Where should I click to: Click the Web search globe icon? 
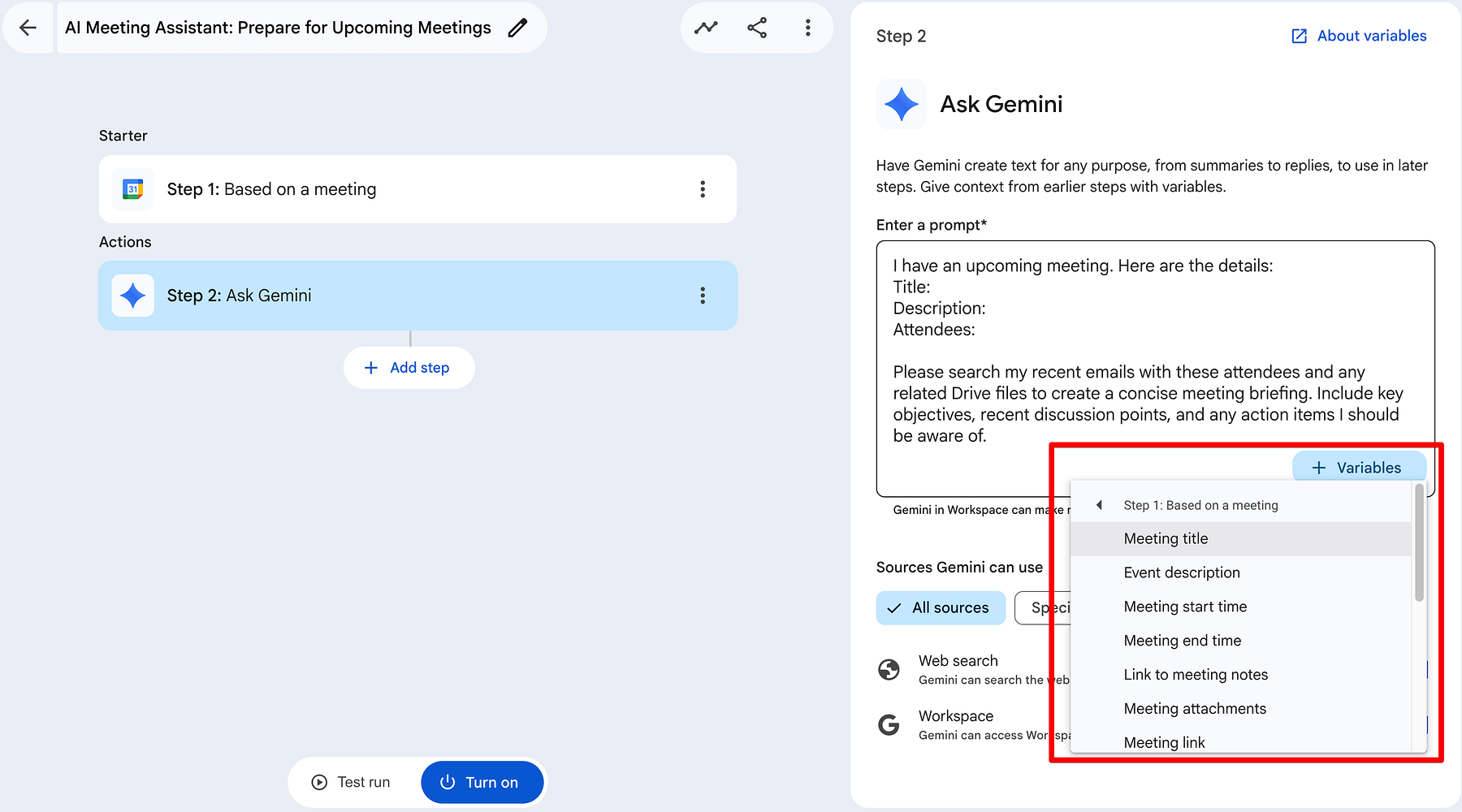tap(889, 669)
